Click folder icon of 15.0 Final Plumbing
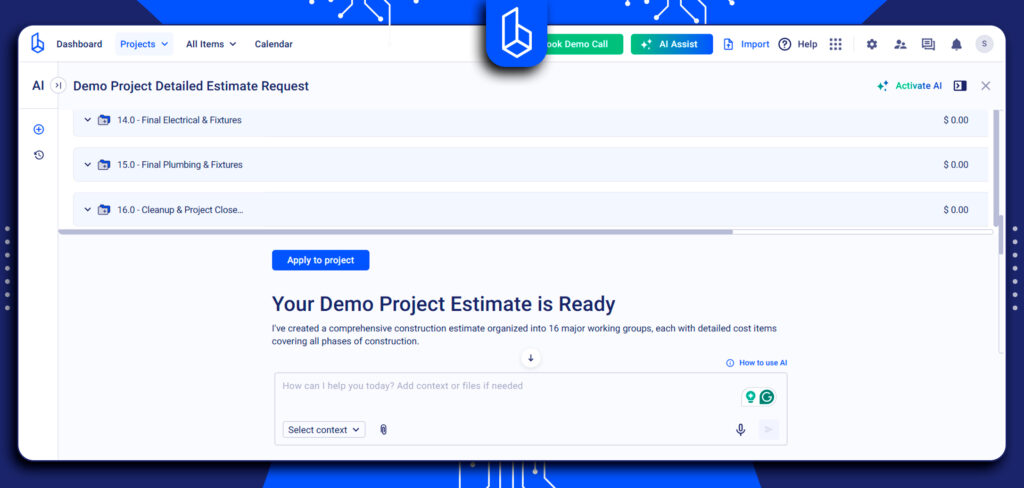 pos(104,165)
